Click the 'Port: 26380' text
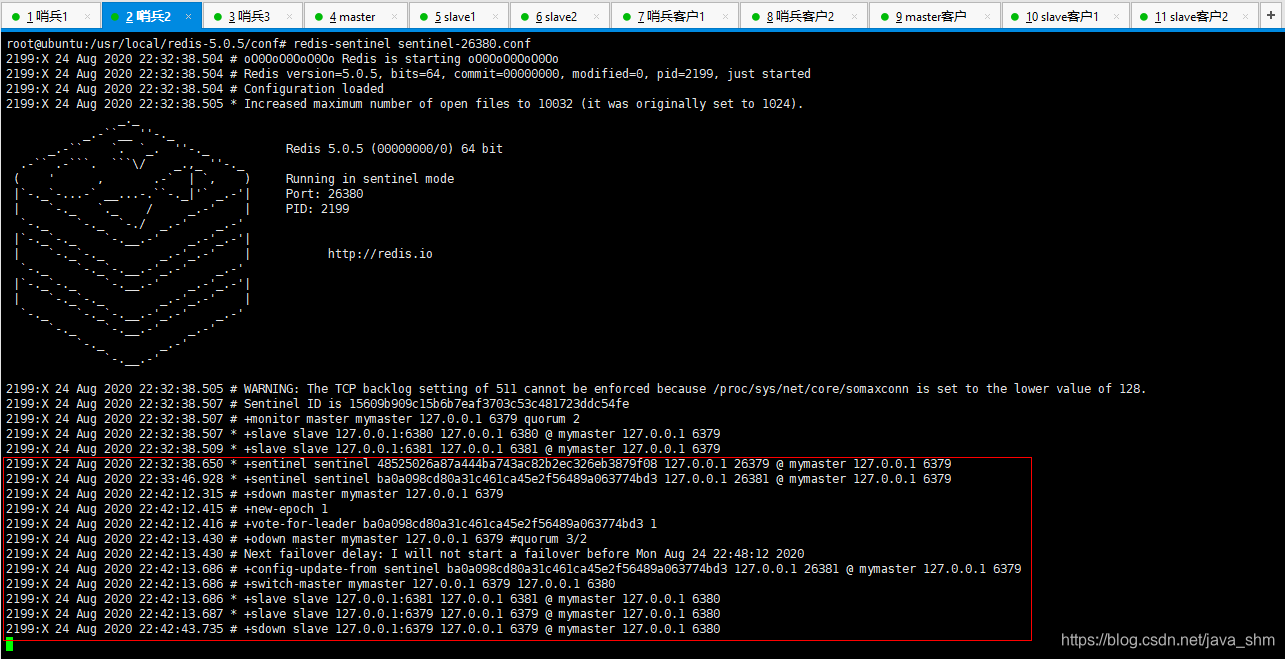This screenshot has height=659, width=1285. 324,194
